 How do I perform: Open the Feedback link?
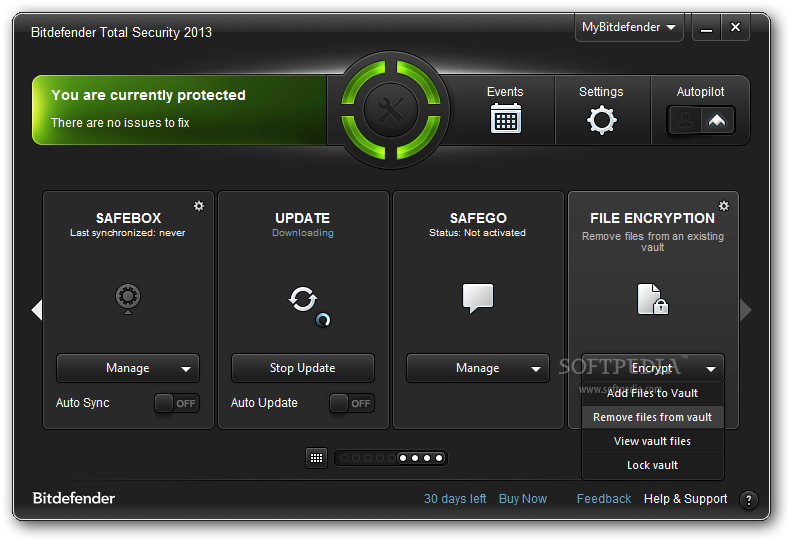[604, 499]
